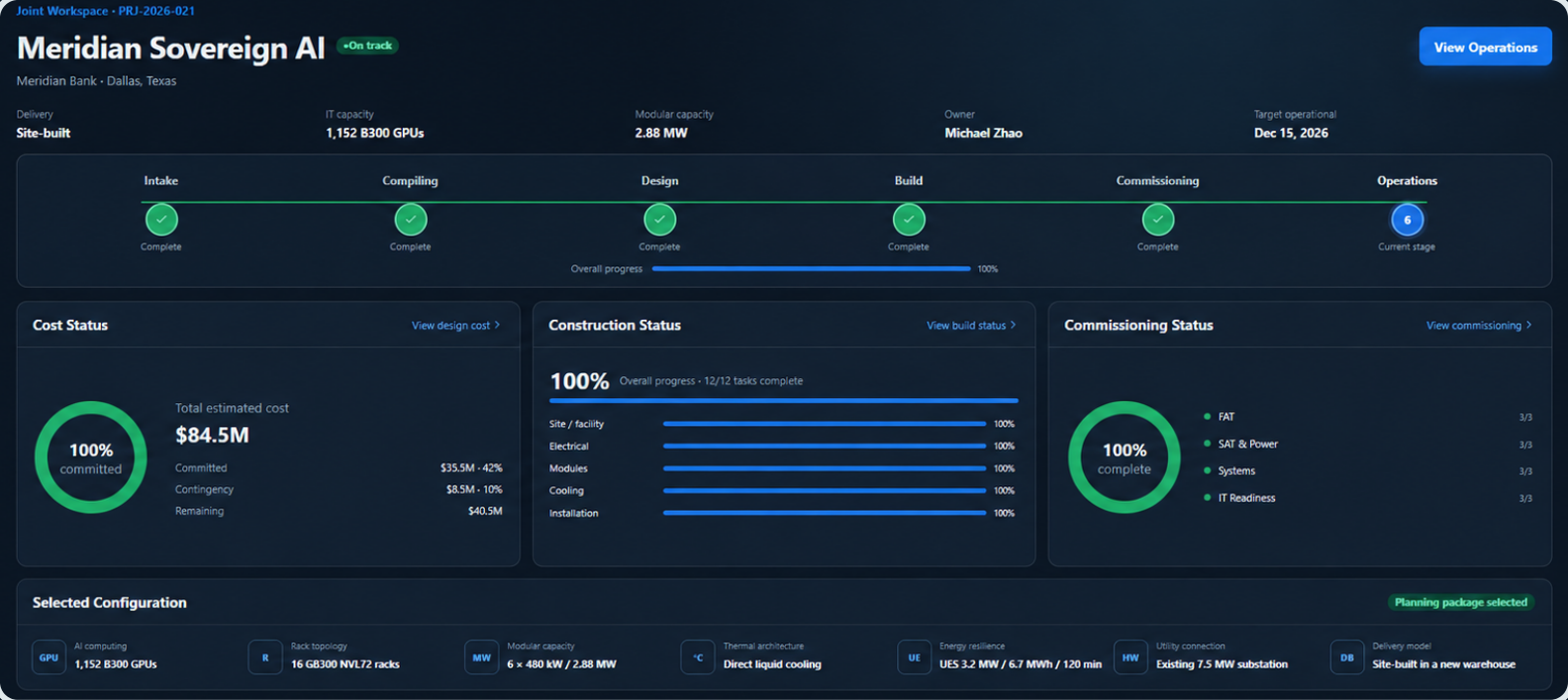Screen dimensions: 1568x700
Task: Click the Joint Workspace breadcrumb text
Action: 62,11
